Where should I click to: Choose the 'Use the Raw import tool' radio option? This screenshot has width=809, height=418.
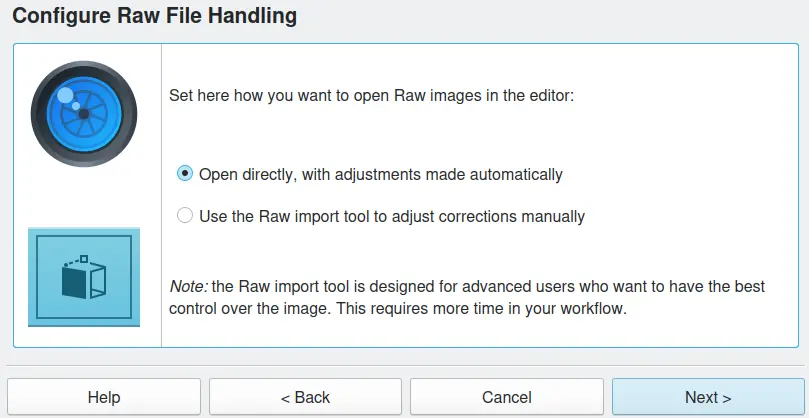(184, 216)
